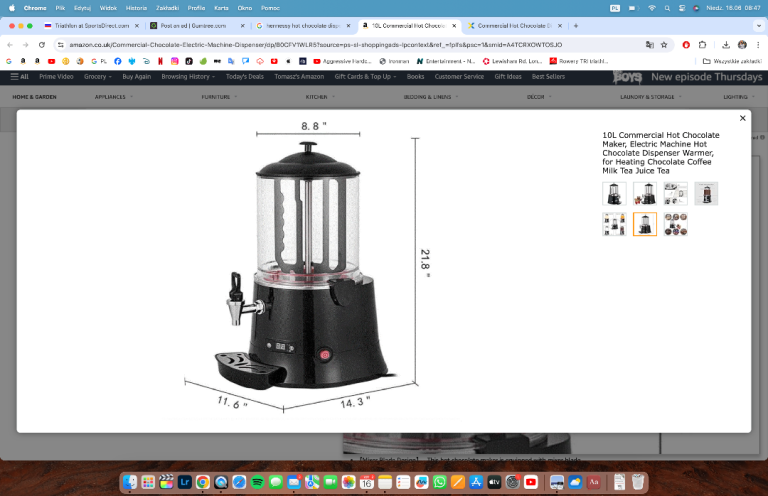
Task: Click the translate page icon in address bar
Action: pyautogui.click(x=649, y=45)
